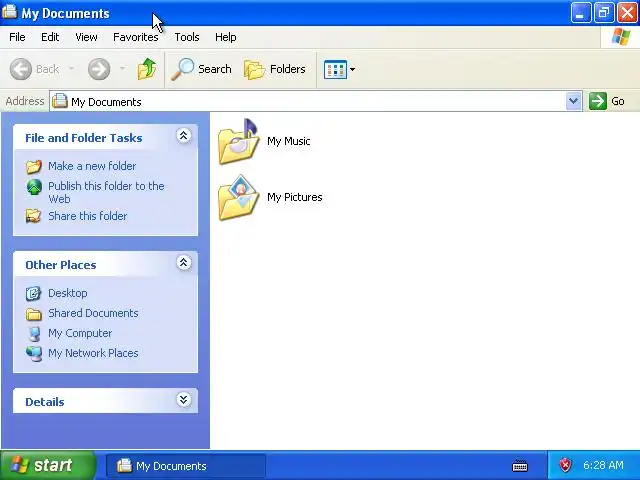Click the Windows flag logo in menu bar
640x480 pixels.
621,37
